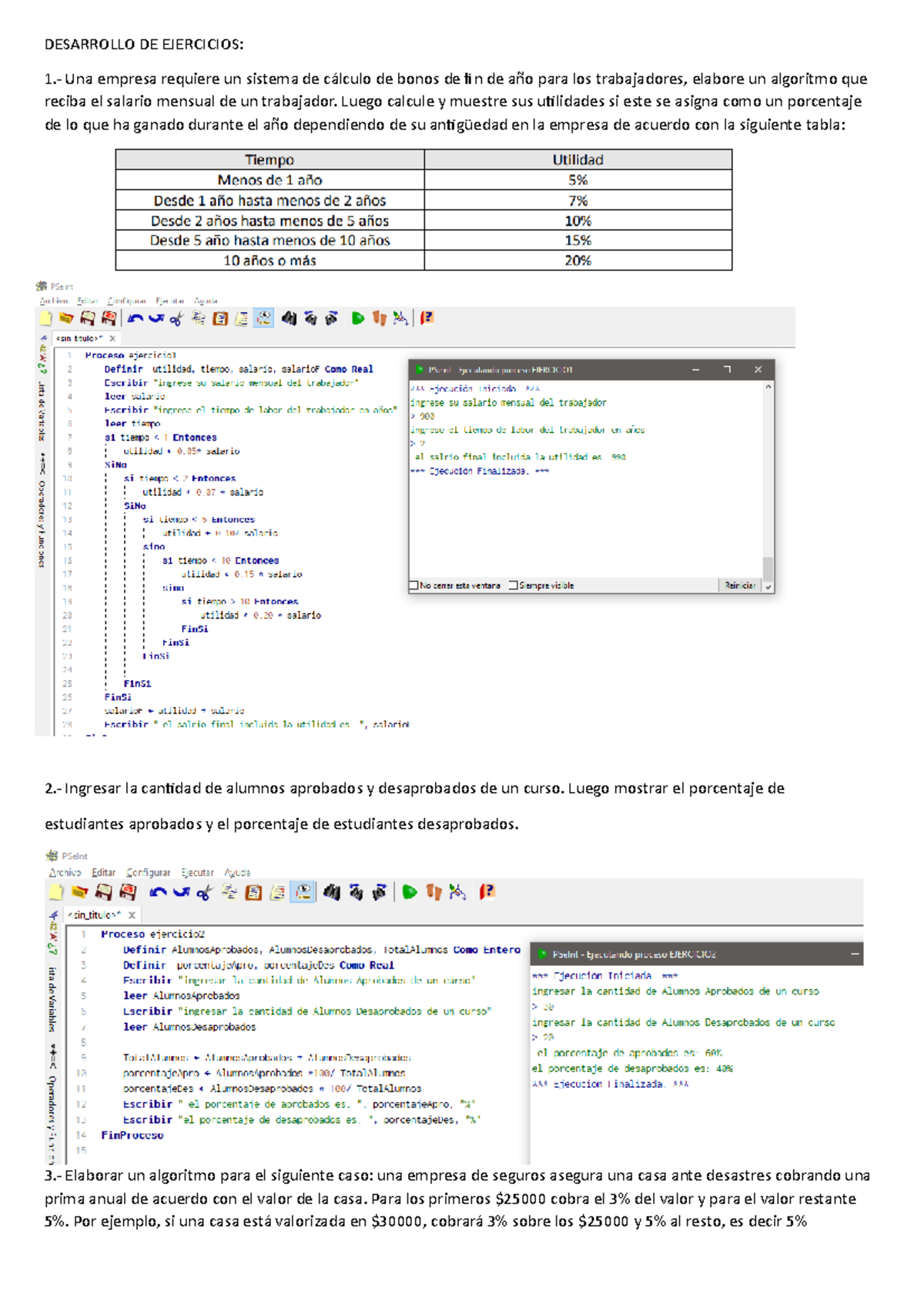Click the step-by-step execution icon in the ejercicio2 toolbar
Viewport: 924px width, 1308px height.
point(434,892)
